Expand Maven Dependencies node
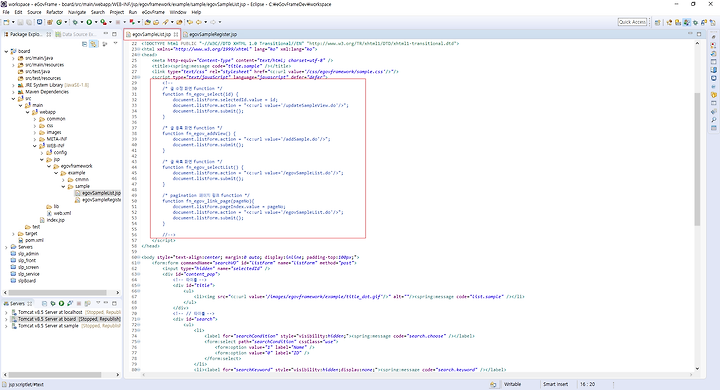Screen dimensions: 720x390 tap(13, 92)
